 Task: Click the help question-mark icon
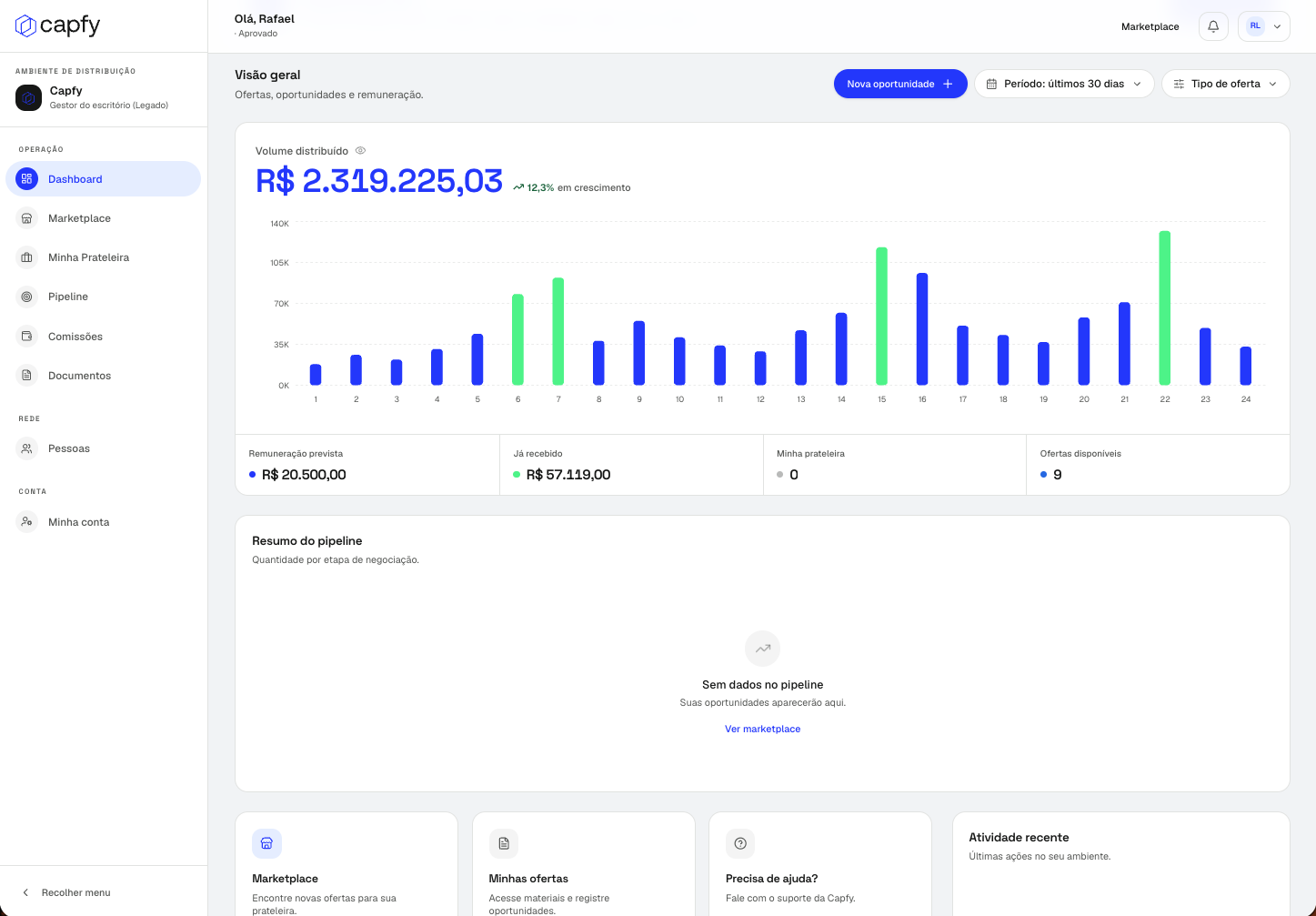pos(740,843)
